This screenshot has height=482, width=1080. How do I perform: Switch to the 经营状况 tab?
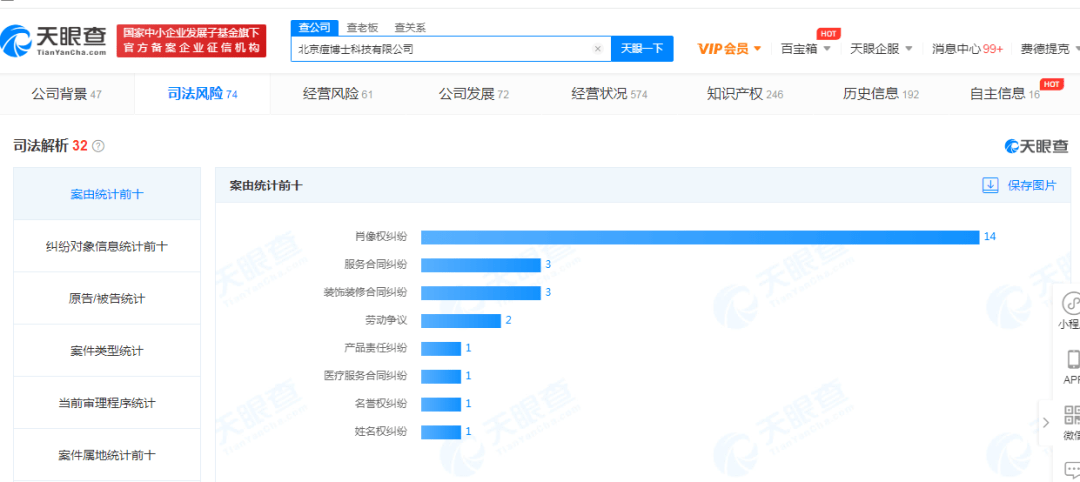(x=609, y=94)
